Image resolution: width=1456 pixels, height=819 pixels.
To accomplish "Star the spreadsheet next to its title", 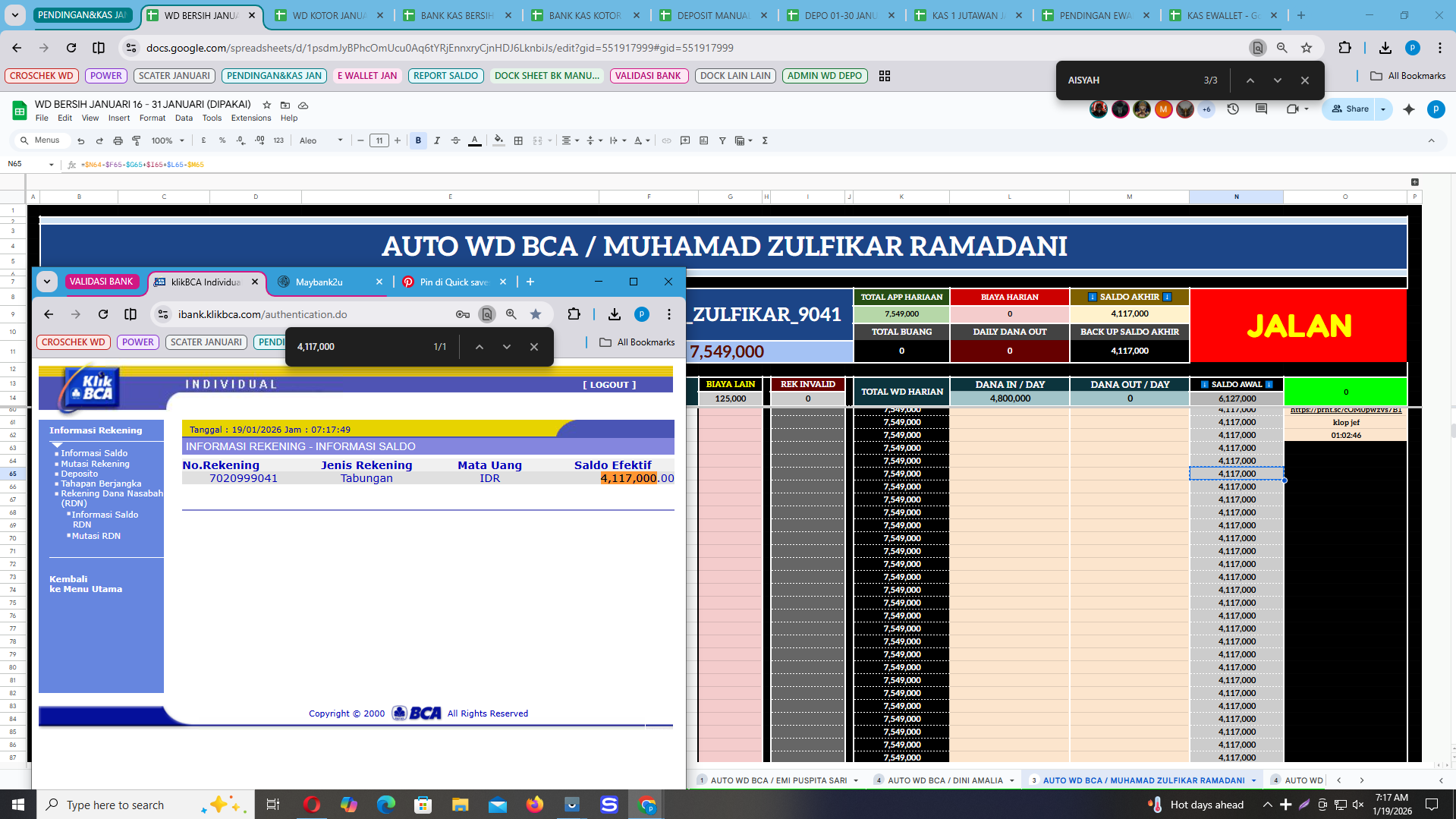I will point(266,105).
